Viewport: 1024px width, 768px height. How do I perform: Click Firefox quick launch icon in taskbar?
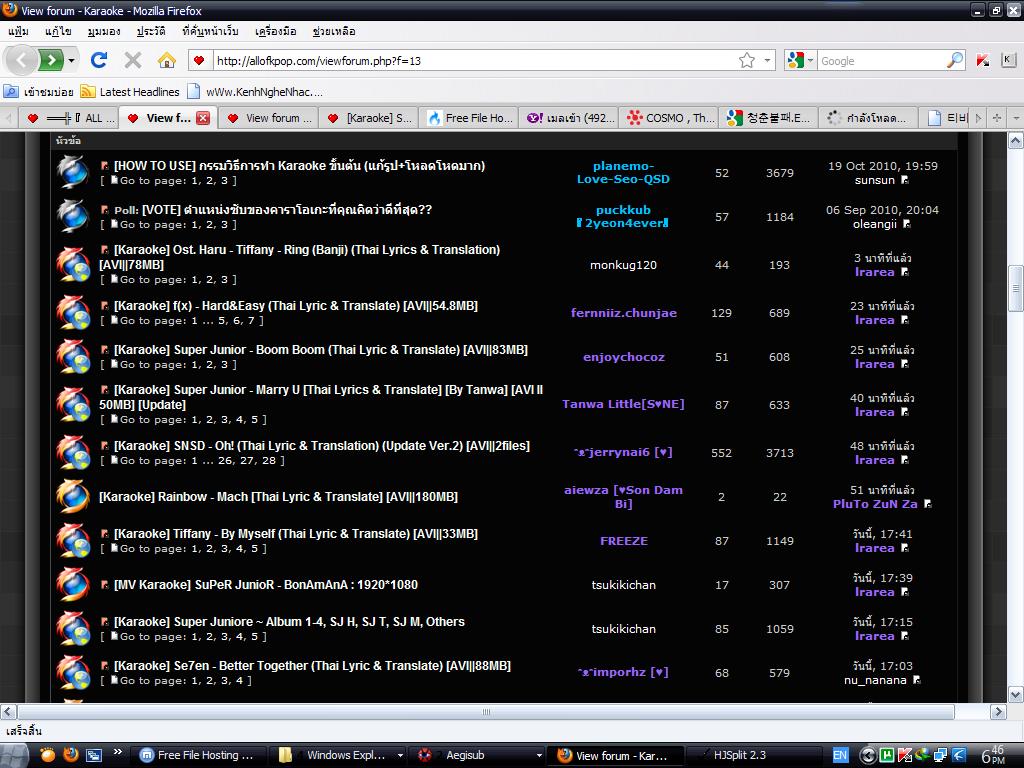[71, 755]
